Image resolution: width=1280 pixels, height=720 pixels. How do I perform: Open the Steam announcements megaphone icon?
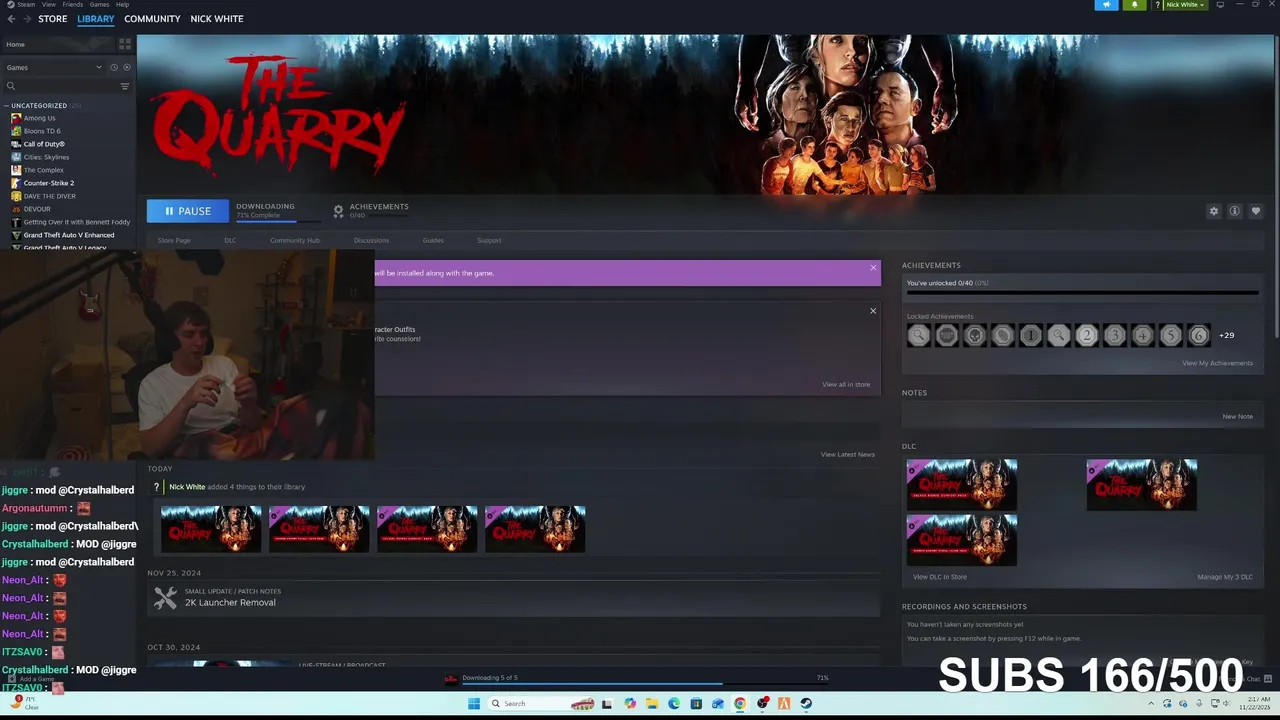[1106, 5]
